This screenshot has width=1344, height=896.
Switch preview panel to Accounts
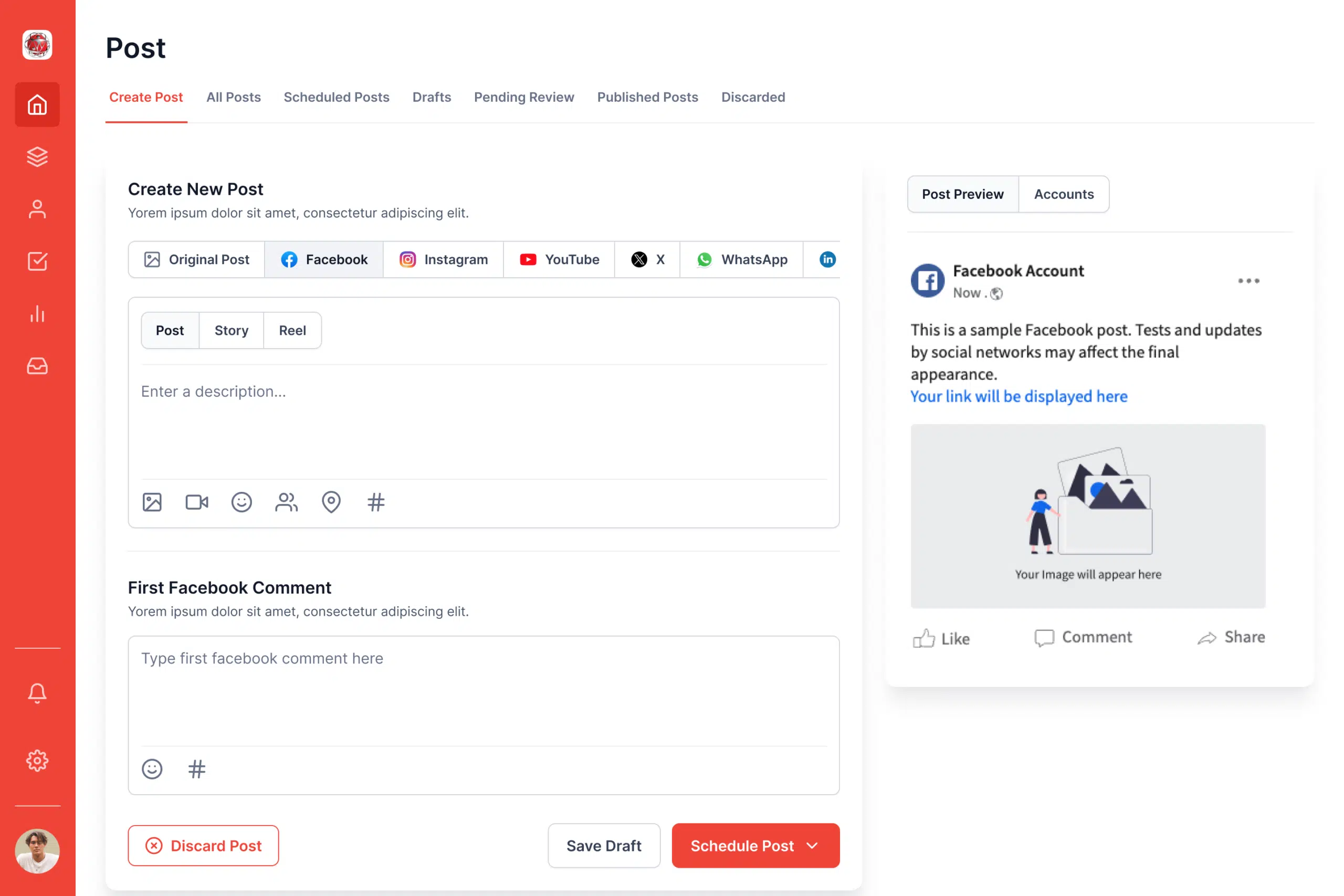pos(1064,194)
